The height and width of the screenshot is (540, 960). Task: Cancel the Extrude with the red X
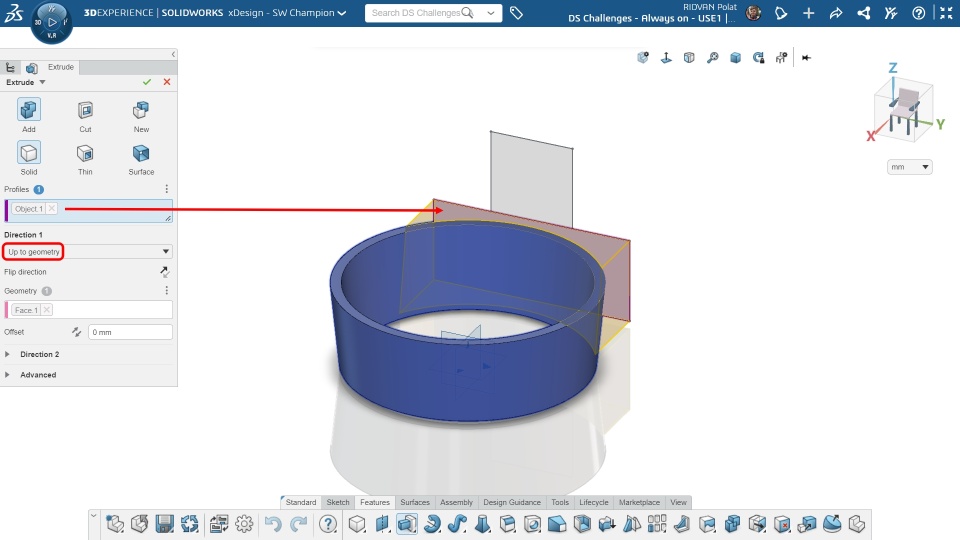pos(167,82)
